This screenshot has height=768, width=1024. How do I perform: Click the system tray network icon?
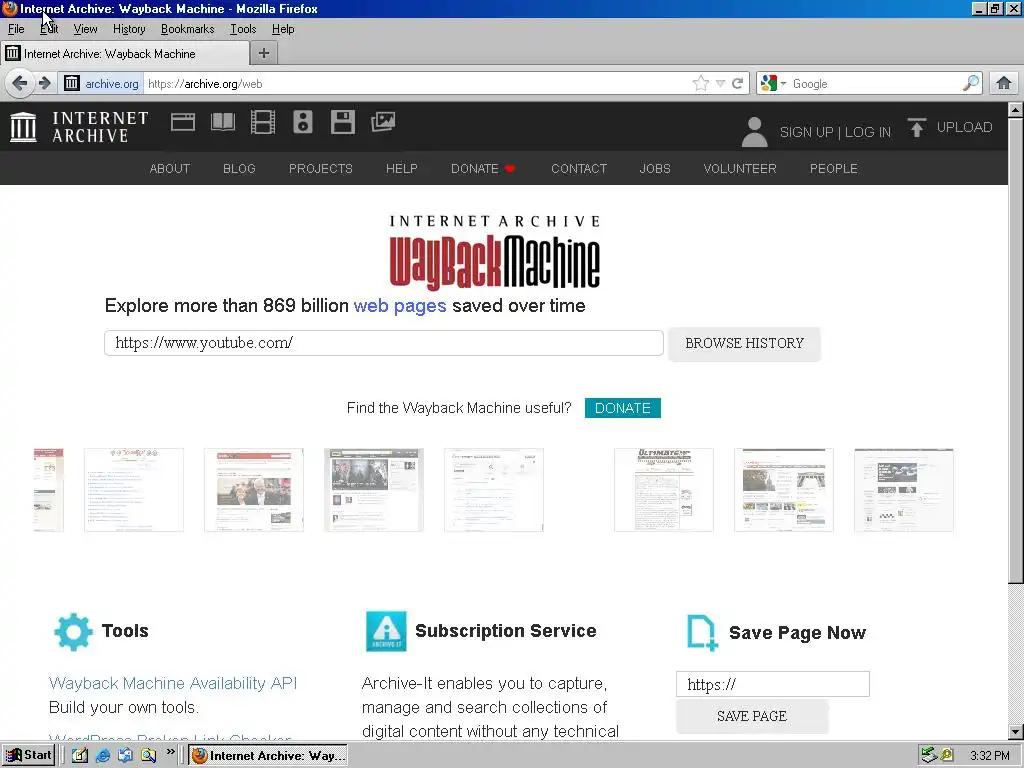(x=929, y=756)
